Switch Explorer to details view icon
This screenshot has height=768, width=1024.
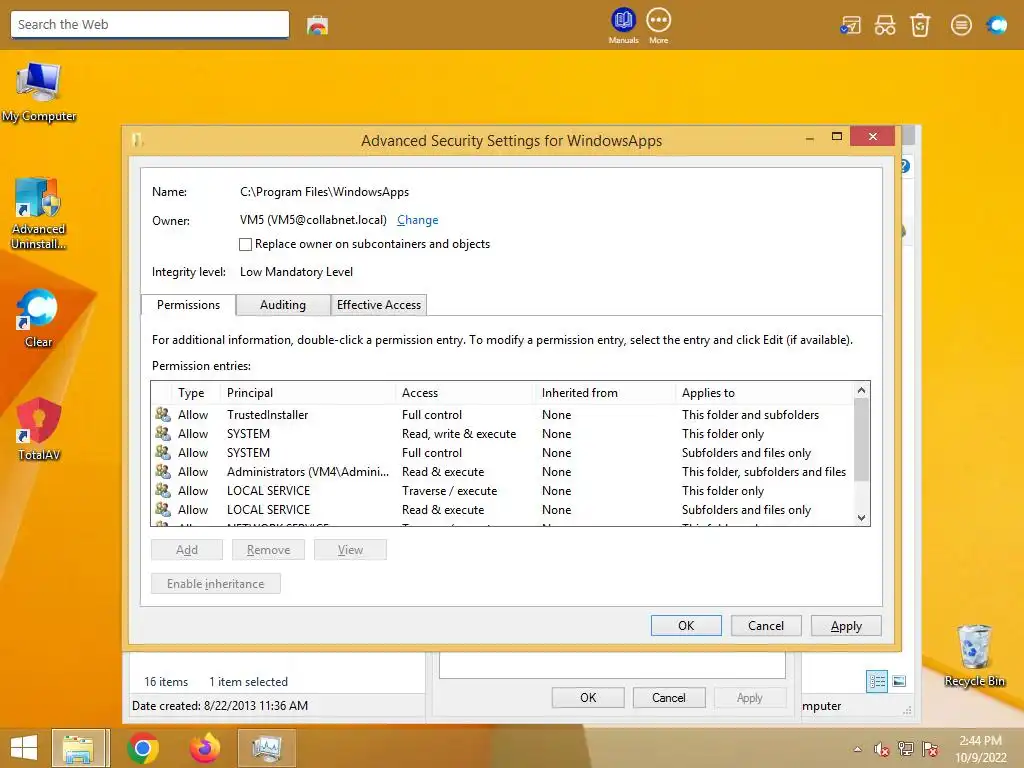pyautogui.click(x=876, y=682)
